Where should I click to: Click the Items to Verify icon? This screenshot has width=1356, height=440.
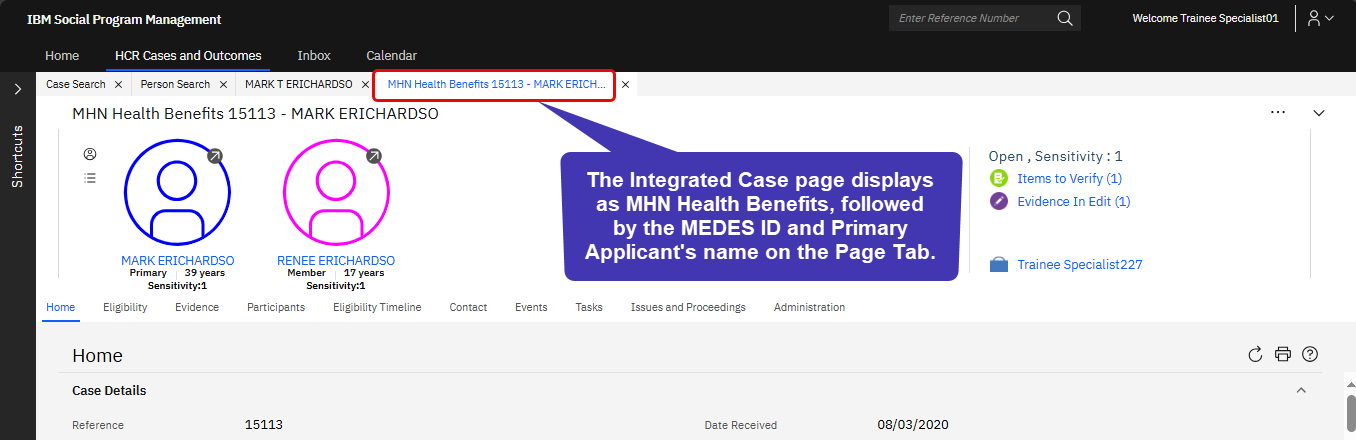(x=998, y=178)
